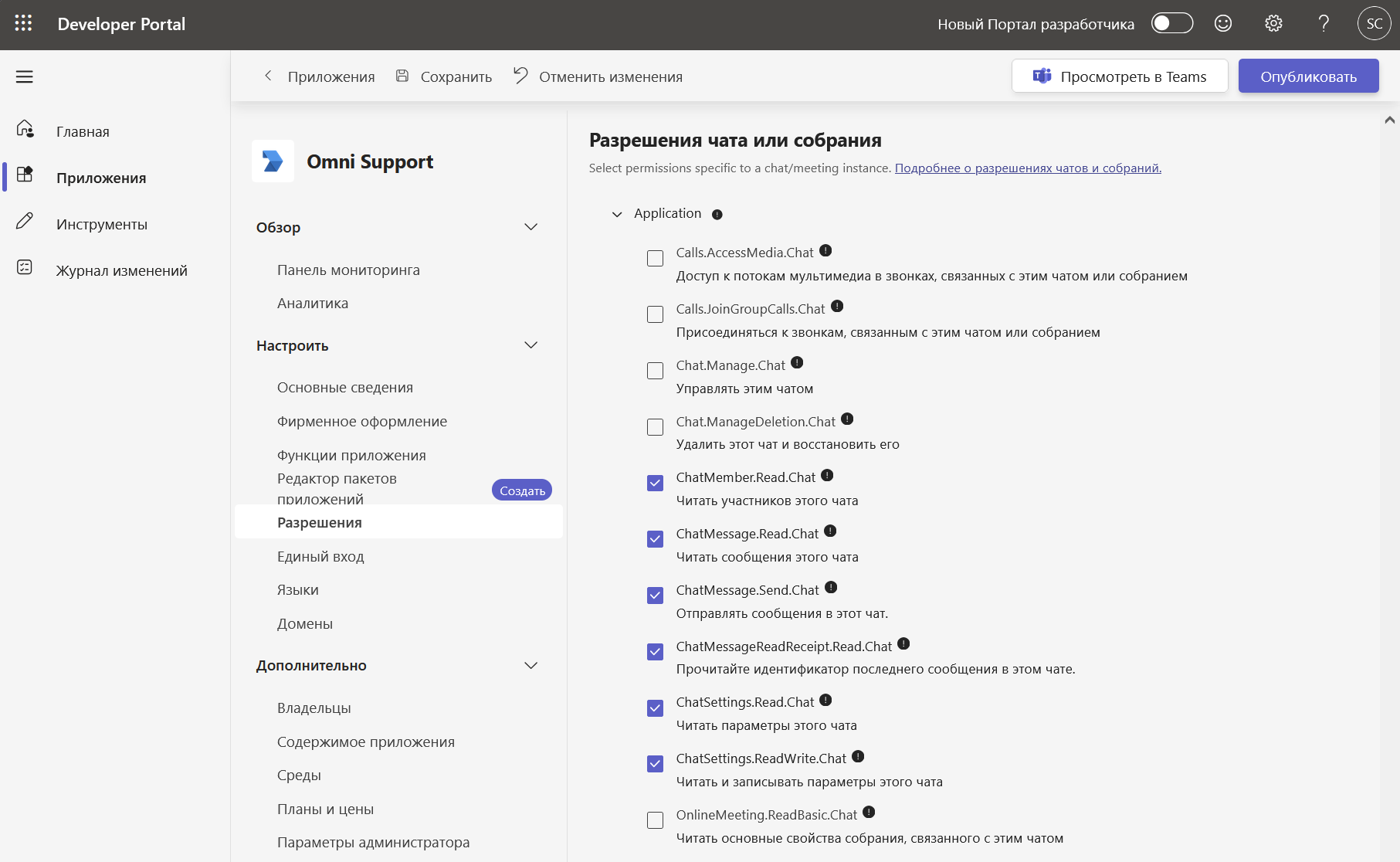Disable the ChatMessage.Send.Chat checkbox
1400x862 pixels.
pos(655,596)
